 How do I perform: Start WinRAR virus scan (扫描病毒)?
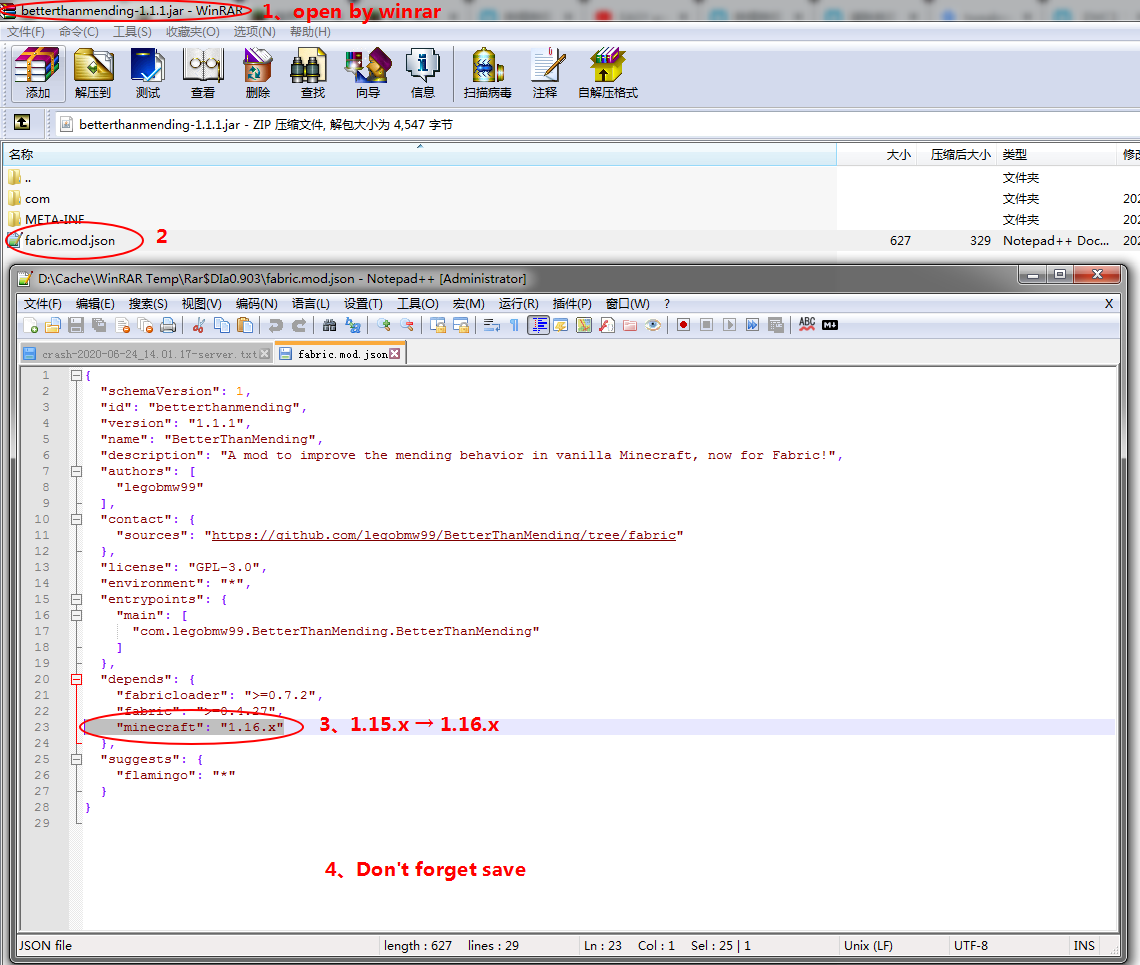[487, 73]
